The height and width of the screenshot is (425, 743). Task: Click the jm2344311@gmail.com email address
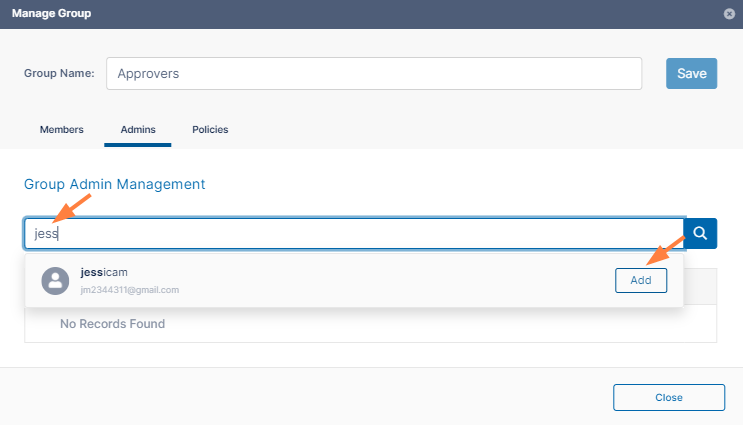click(130, 290)
